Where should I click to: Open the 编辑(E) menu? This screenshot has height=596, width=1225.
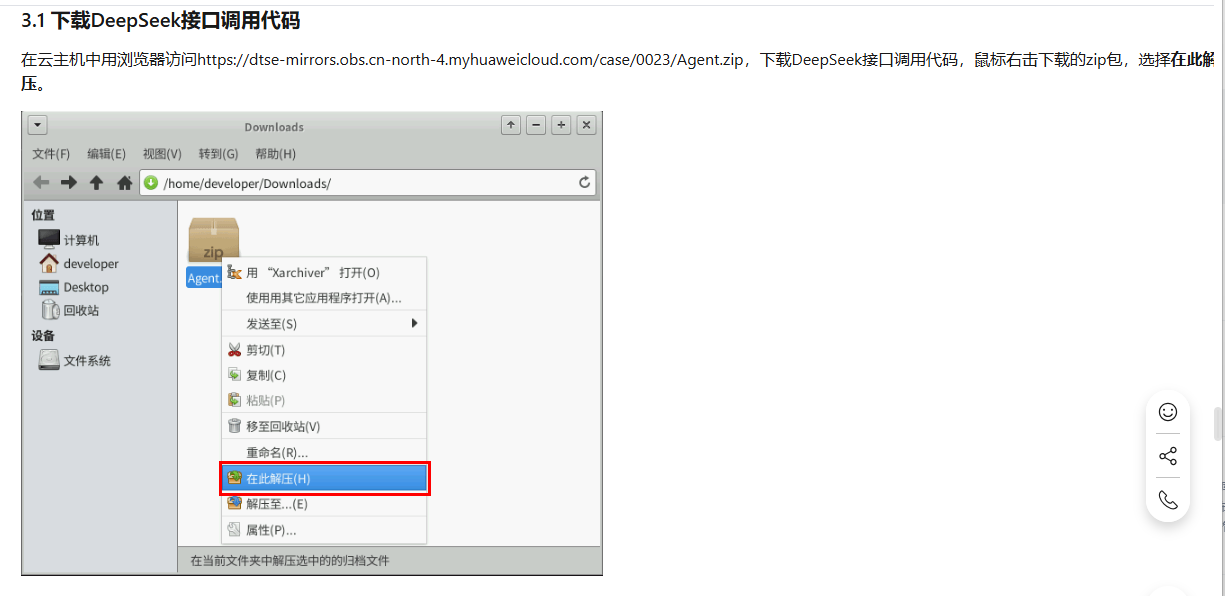[x=106, y=154]
